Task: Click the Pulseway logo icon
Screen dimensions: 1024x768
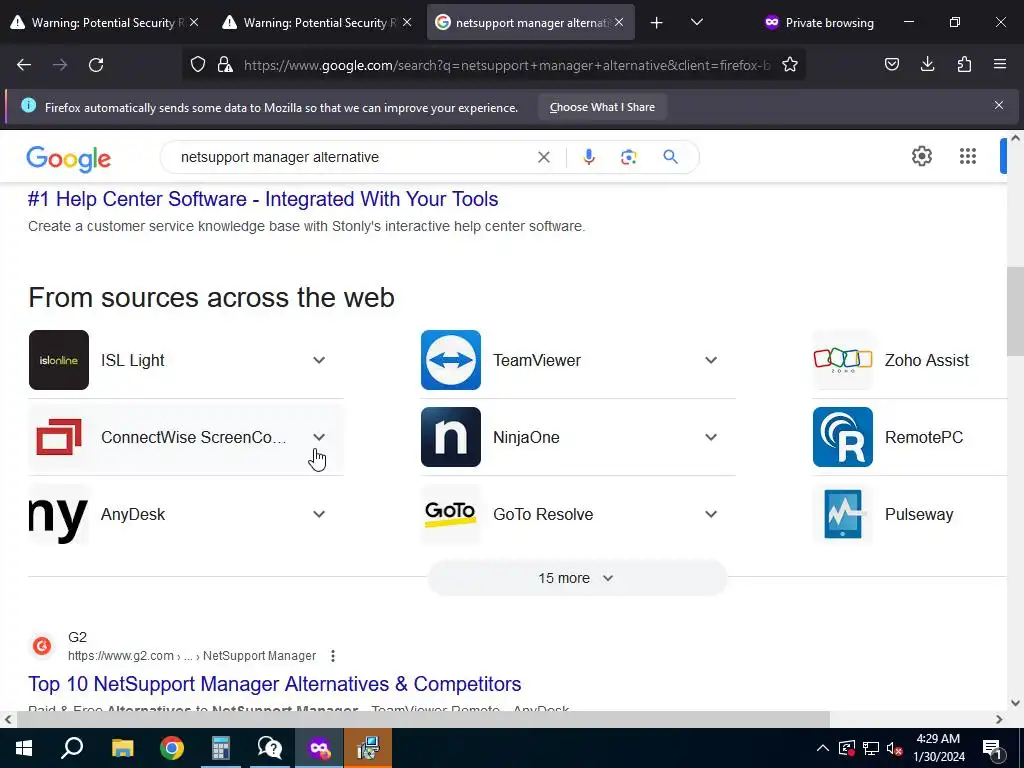Action: (842, 514)
